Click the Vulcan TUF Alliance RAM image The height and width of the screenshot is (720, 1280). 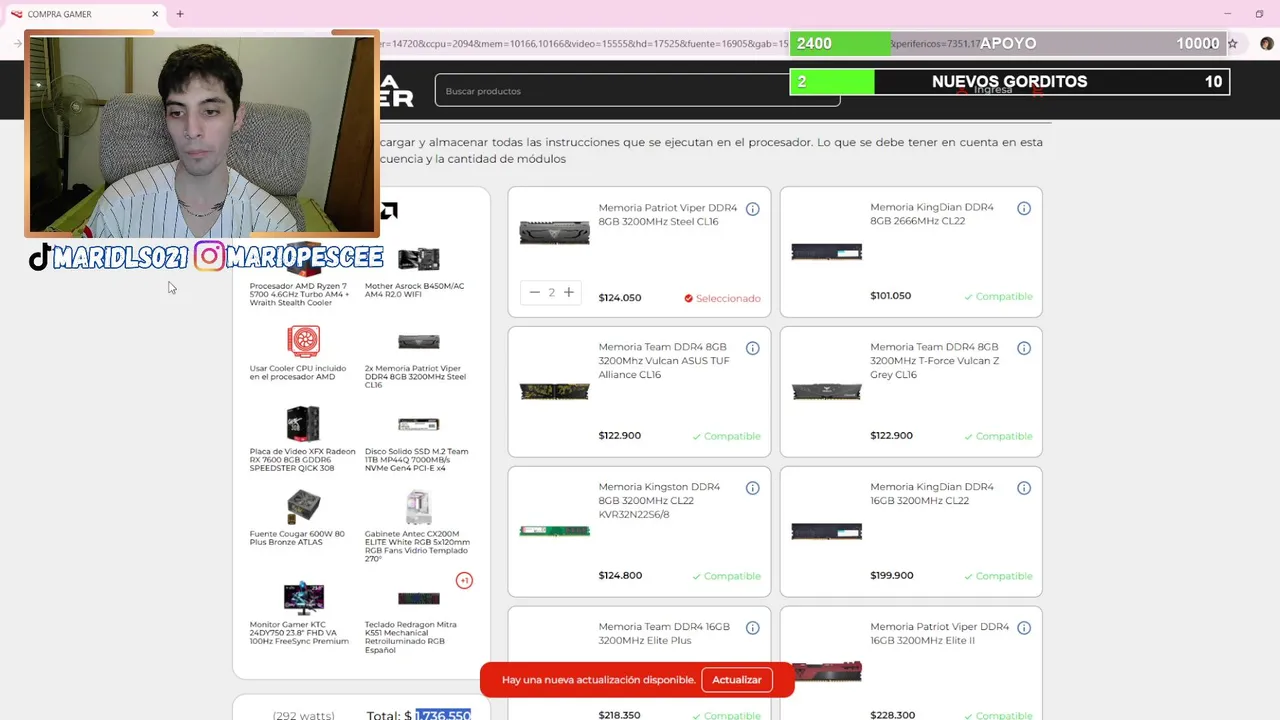[555, 392]
